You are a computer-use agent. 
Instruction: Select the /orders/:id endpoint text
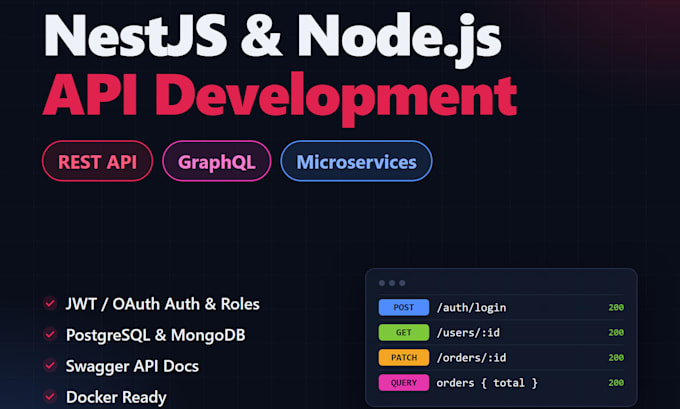471,358
